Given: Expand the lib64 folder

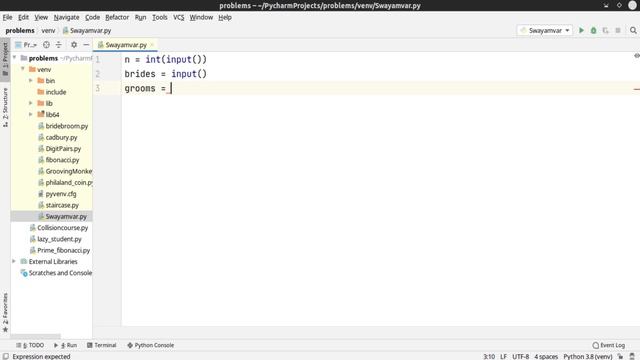Looking at the screenshot, I should click(31, 114).
